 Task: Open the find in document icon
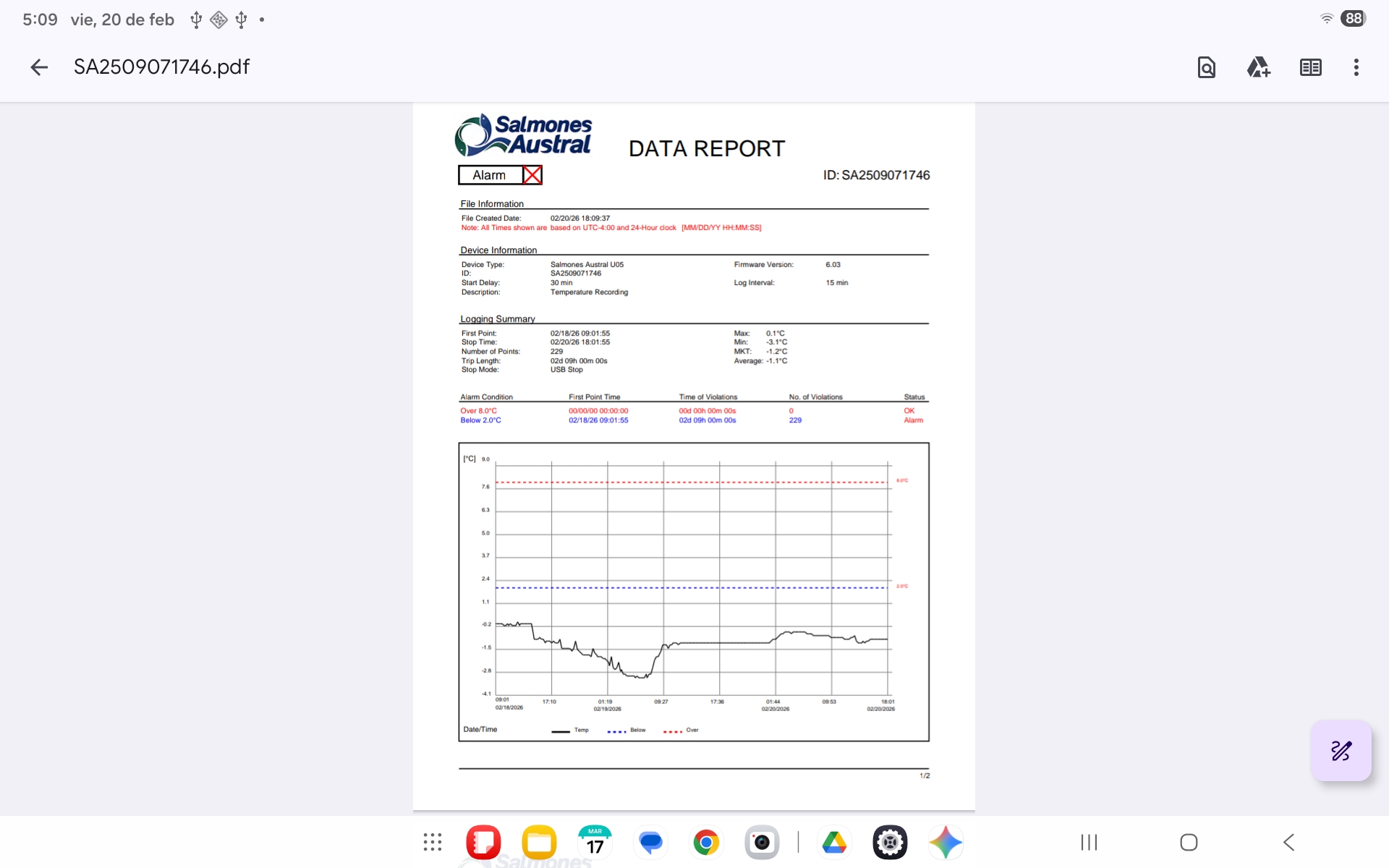1206,67
